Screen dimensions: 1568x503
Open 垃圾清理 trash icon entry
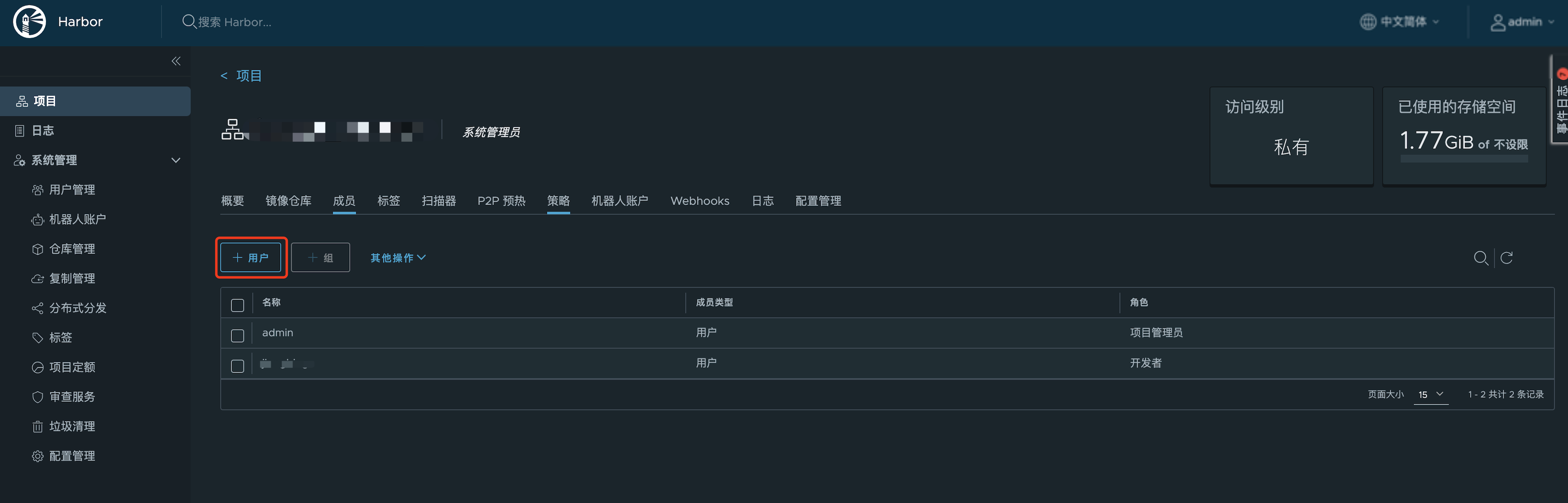click(x=71, y=427)
